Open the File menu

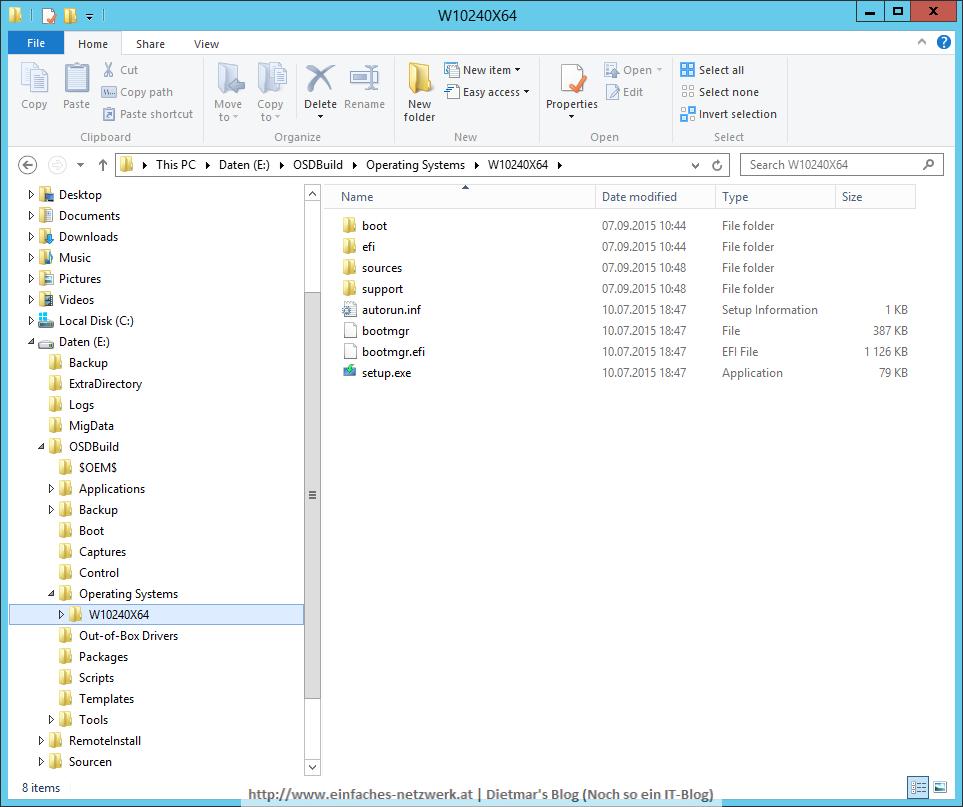click(x=36, y=43)
